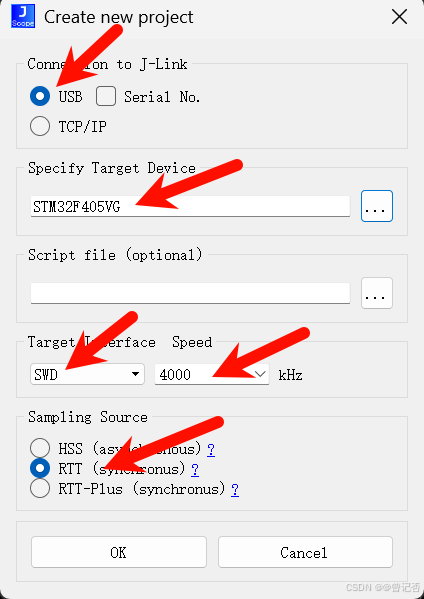The width and height of the screenshot is (424, 599).
Task: Close the Create new project dialog
Action: pos(400,17)
